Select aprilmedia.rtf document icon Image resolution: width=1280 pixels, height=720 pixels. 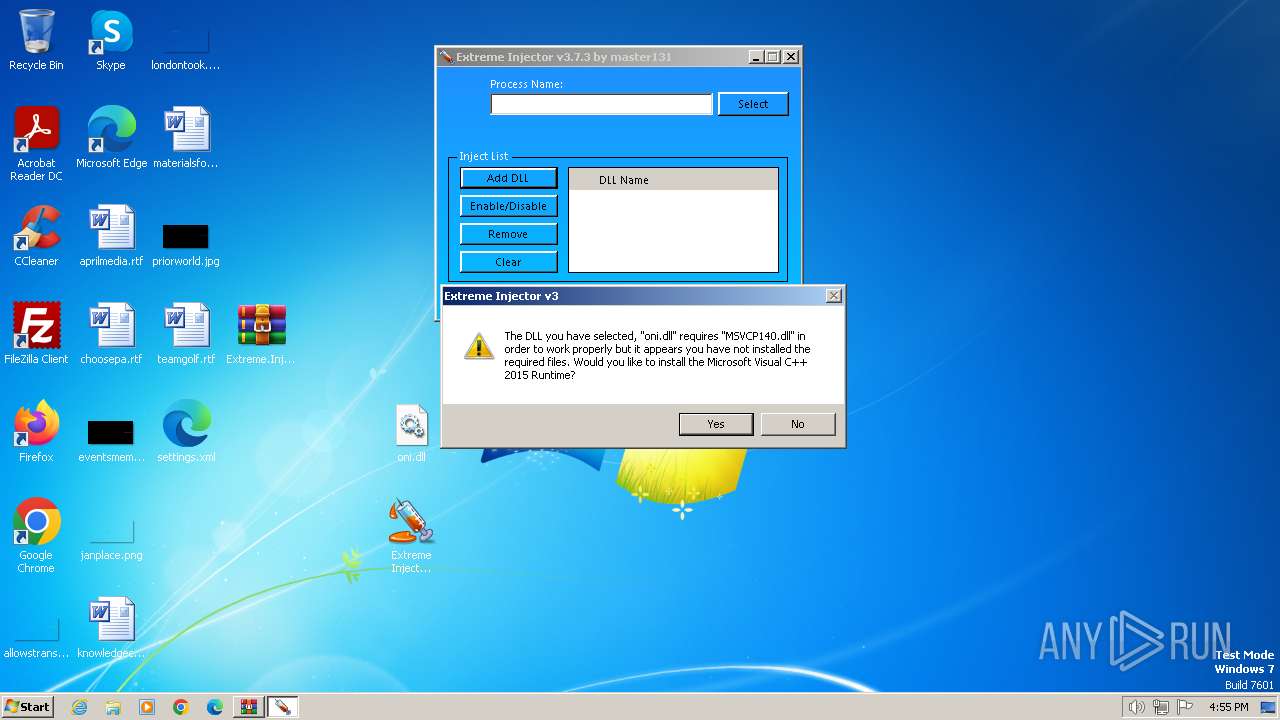point(111,236)
